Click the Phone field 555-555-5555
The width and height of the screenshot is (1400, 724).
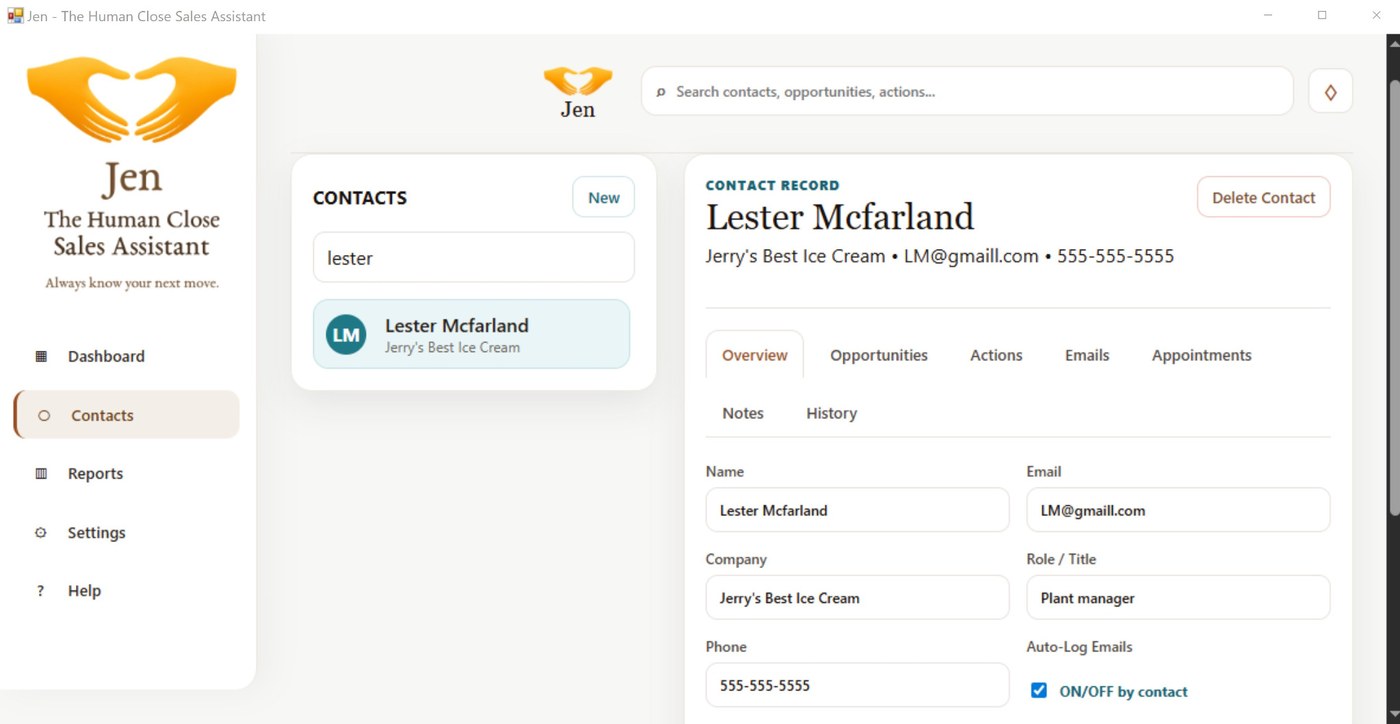pos(857,685)
